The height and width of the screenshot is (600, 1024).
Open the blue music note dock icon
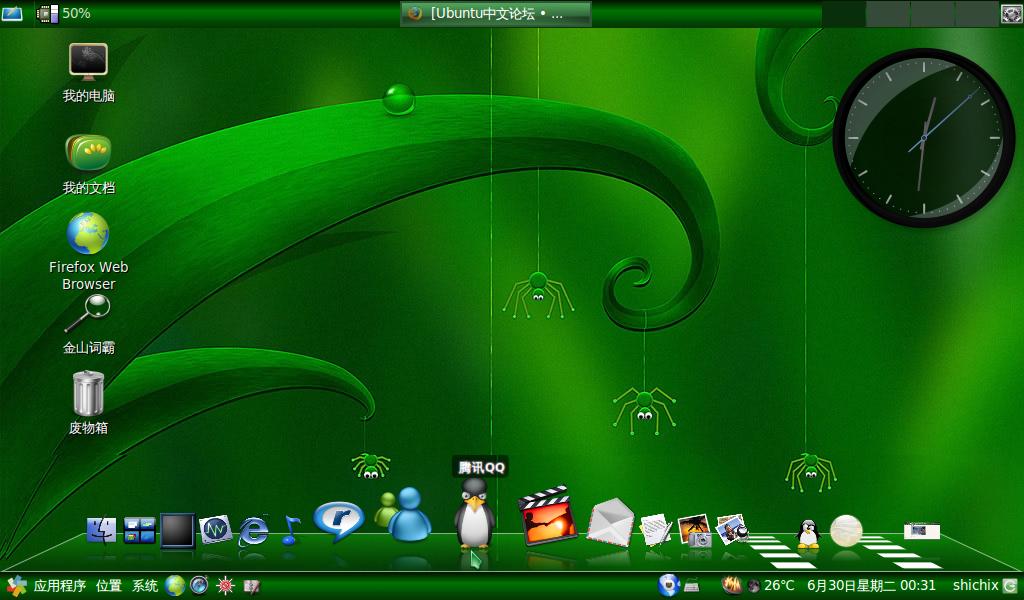click(x=291, y=529)
